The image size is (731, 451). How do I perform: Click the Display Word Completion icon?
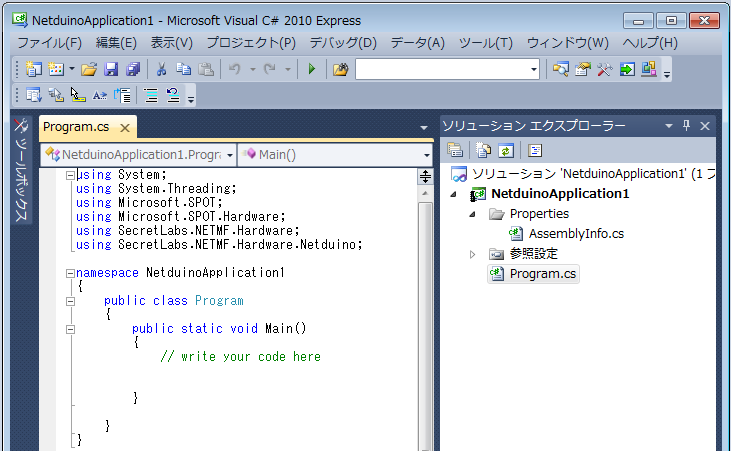click(x=100, y=96)
